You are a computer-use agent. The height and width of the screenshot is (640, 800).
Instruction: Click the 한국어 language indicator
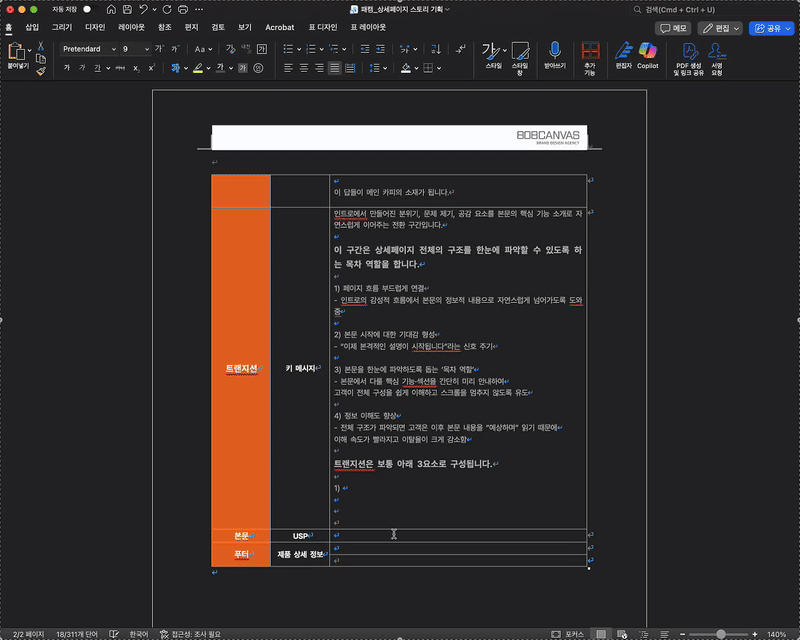click(x=138, y=634)
